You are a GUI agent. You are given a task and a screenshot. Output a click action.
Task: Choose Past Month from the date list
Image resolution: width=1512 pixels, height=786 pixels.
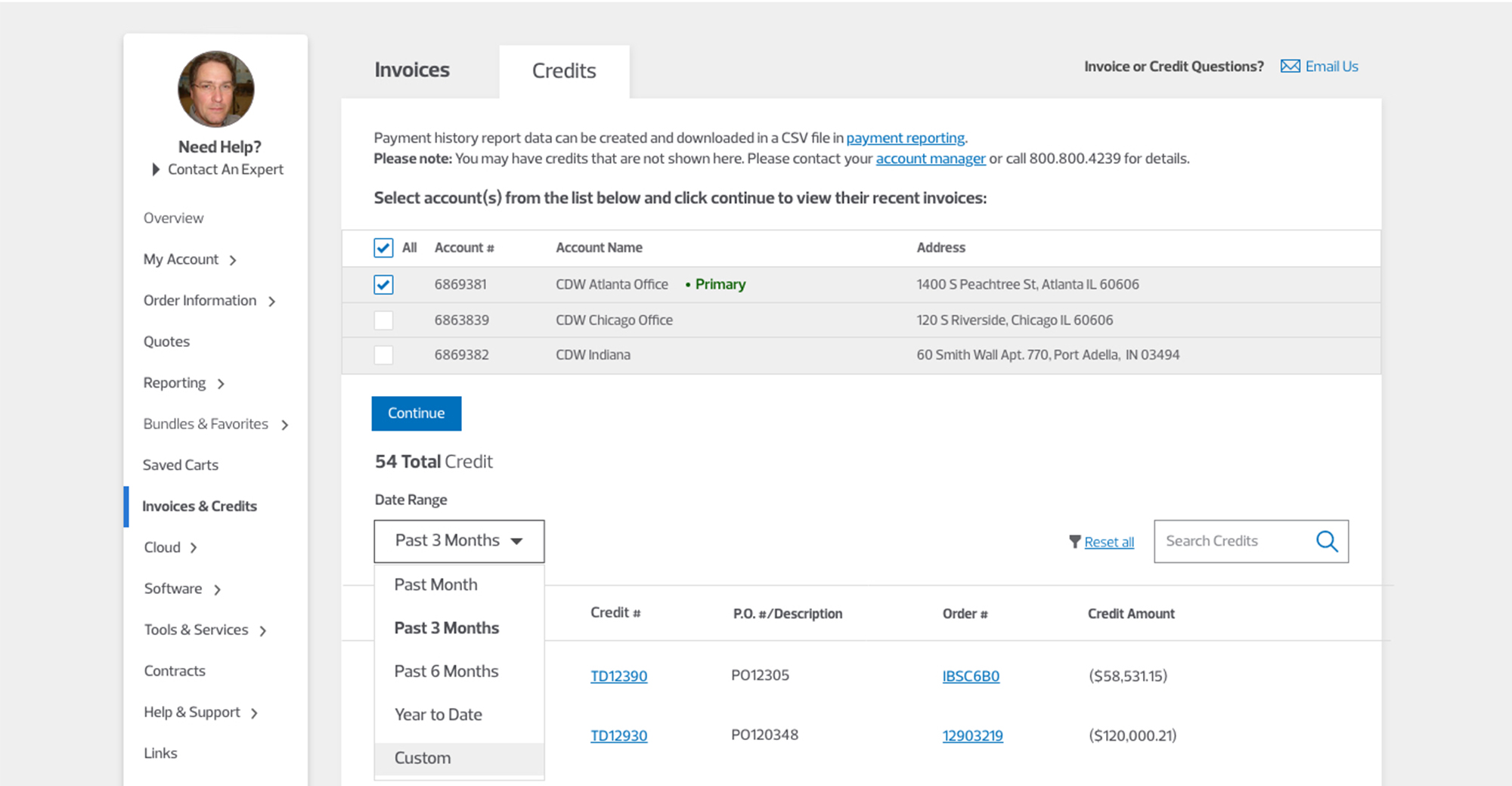click(x=459, y=585)
